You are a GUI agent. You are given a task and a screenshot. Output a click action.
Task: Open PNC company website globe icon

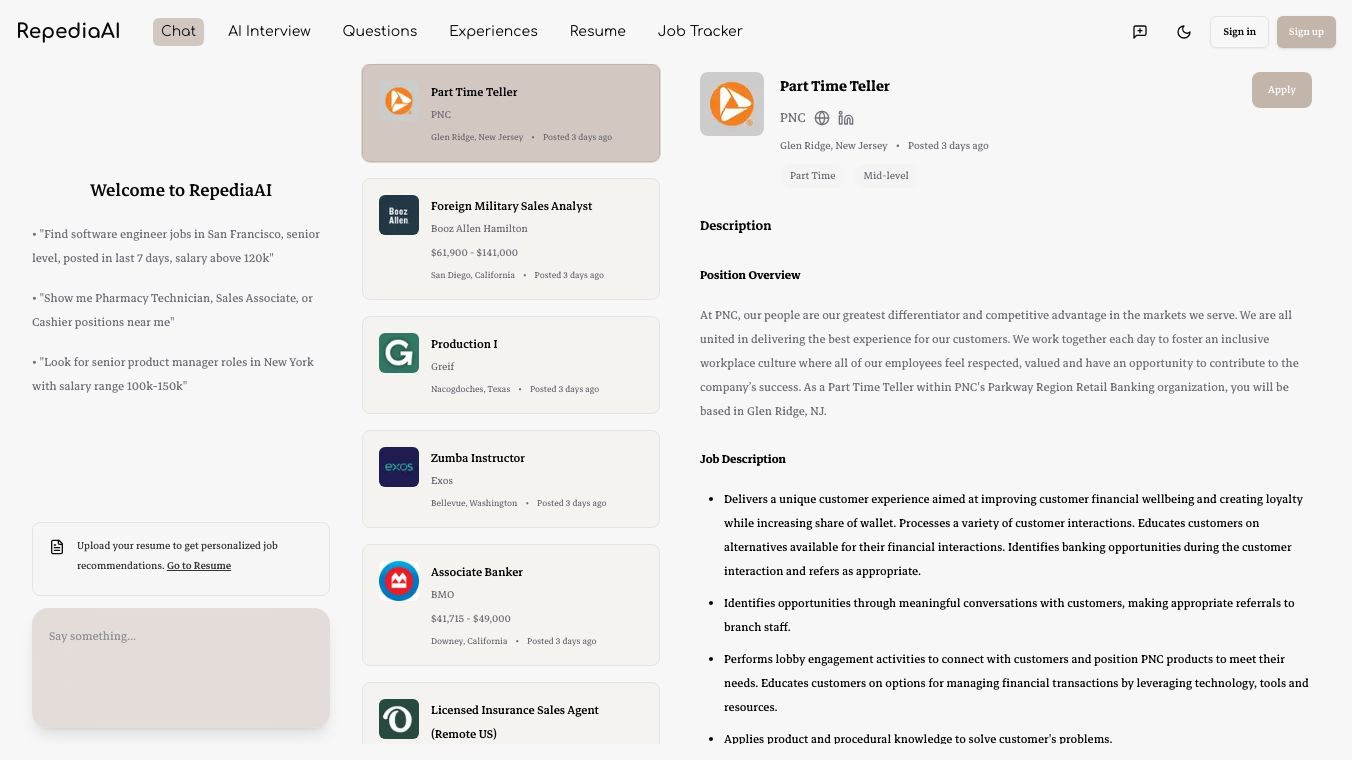click(822, 118)
